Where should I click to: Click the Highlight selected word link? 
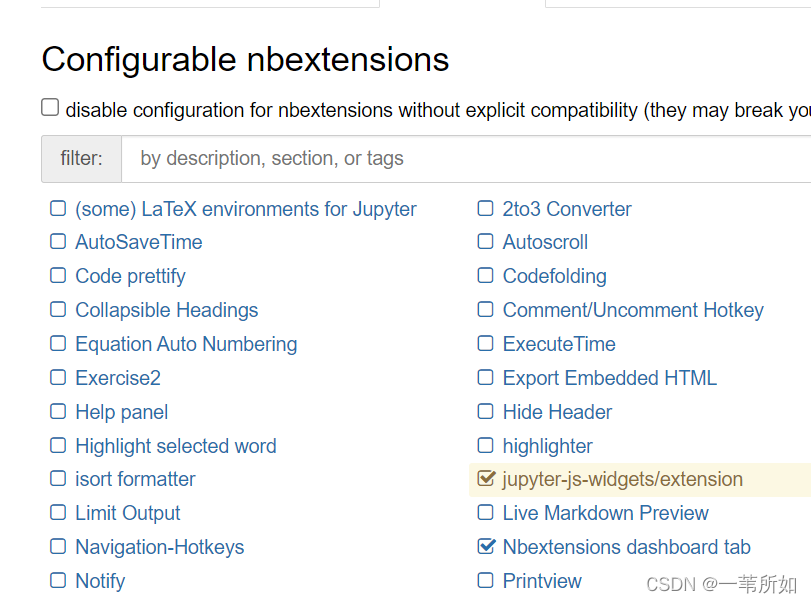175,446
